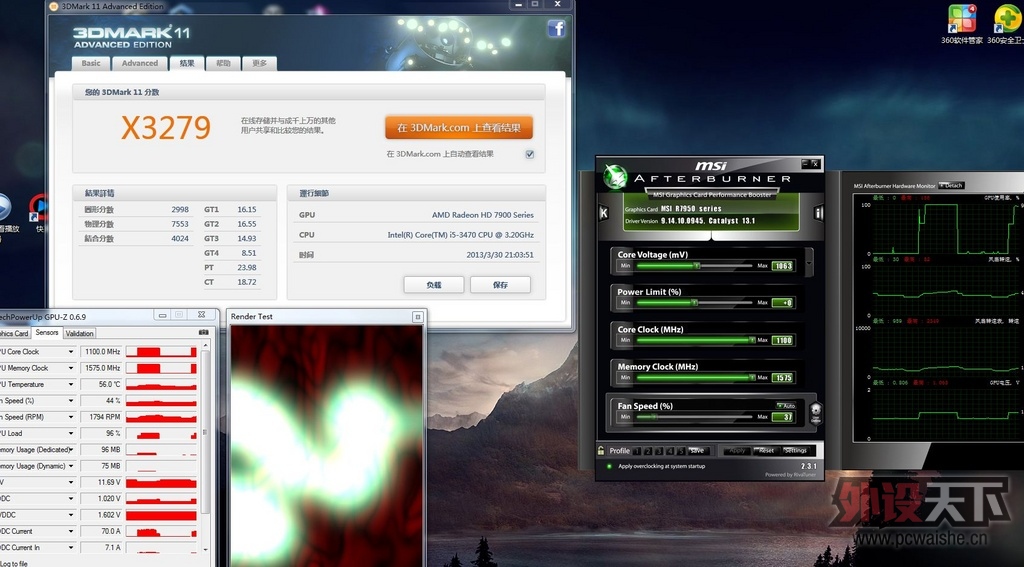
Task: Select profile slot 2 in Afterburner
Action: tap(648, 451)
